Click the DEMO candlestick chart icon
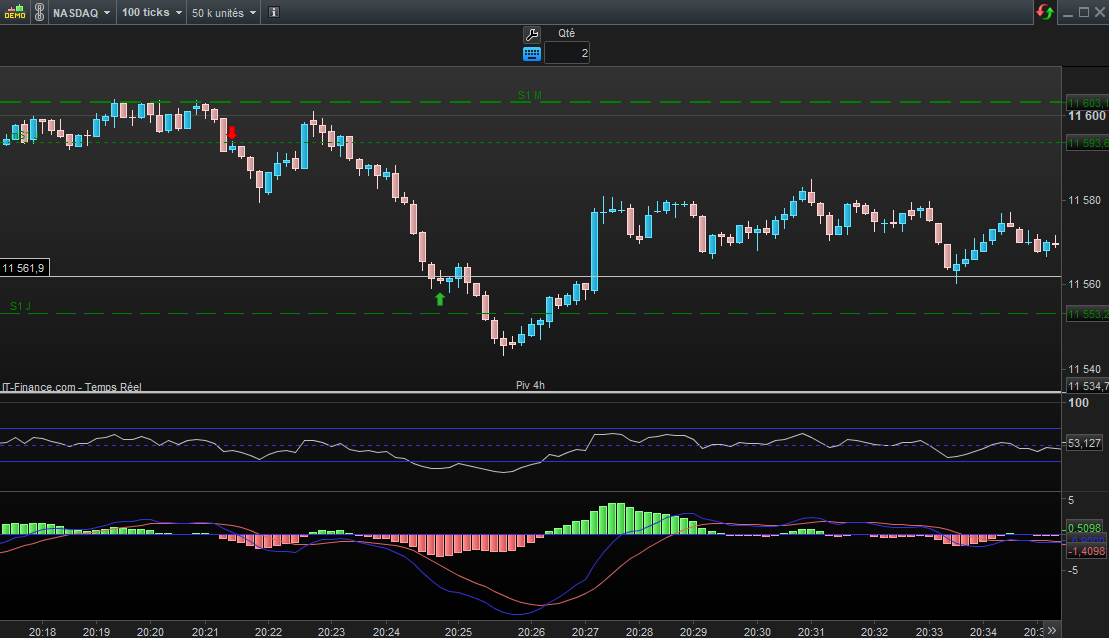 coord(13,12)
